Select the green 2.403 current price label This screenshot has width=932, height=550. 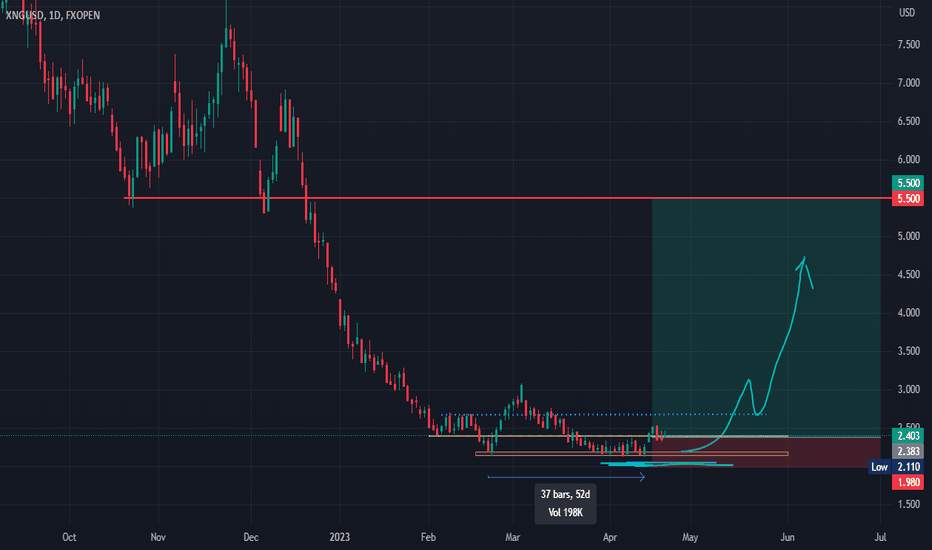pyautogui.click(x=908, y=436)
